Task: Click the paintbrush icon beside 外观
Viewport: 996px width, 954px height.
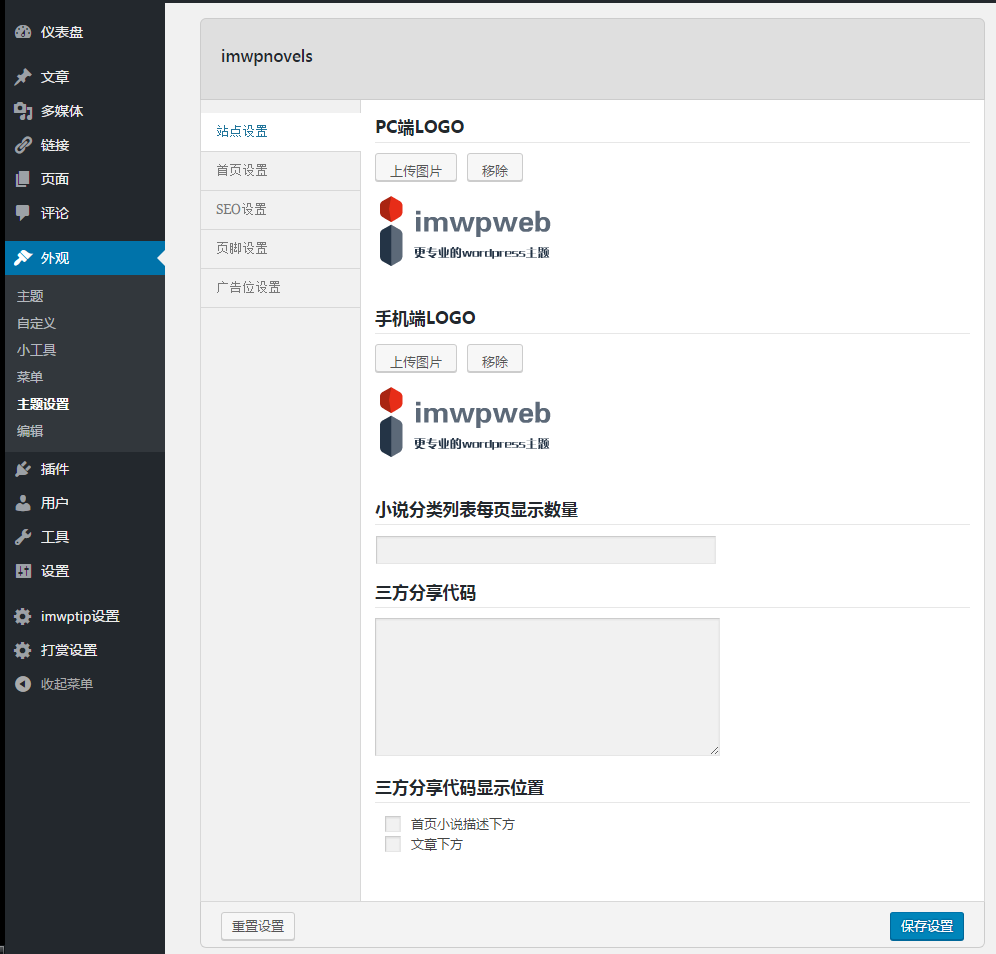Action: click(x=23, y=258)
